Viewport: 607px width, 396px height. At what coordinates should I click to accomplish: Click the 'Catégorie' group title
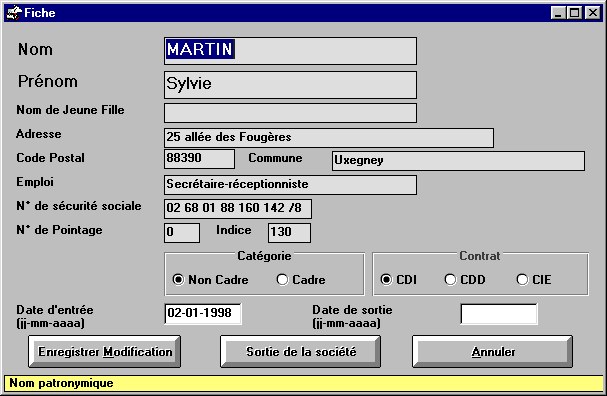point(264,256)
